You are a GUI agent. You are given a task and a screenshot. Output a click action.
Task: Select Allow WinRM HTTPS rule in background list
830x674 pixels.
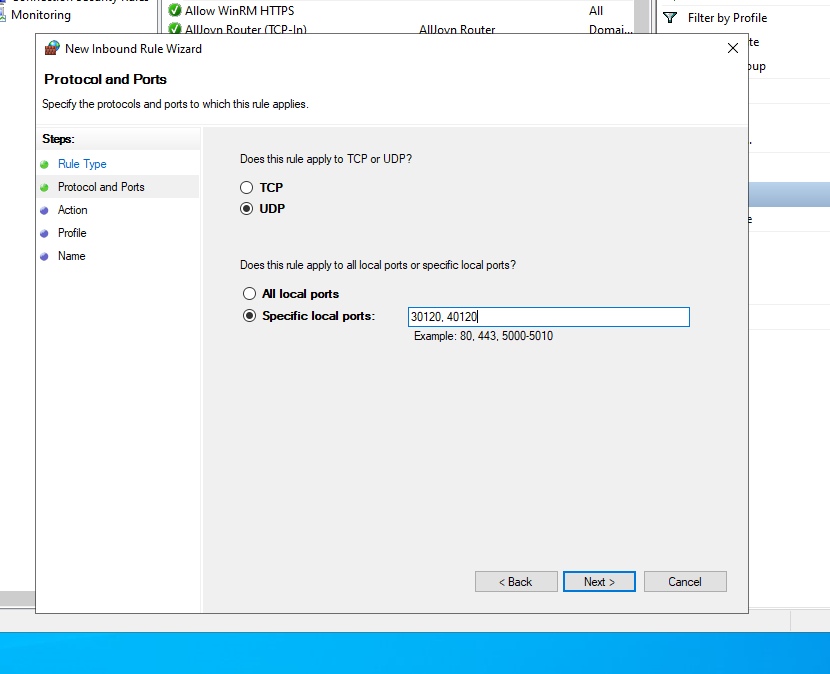[x=239, y=10]
